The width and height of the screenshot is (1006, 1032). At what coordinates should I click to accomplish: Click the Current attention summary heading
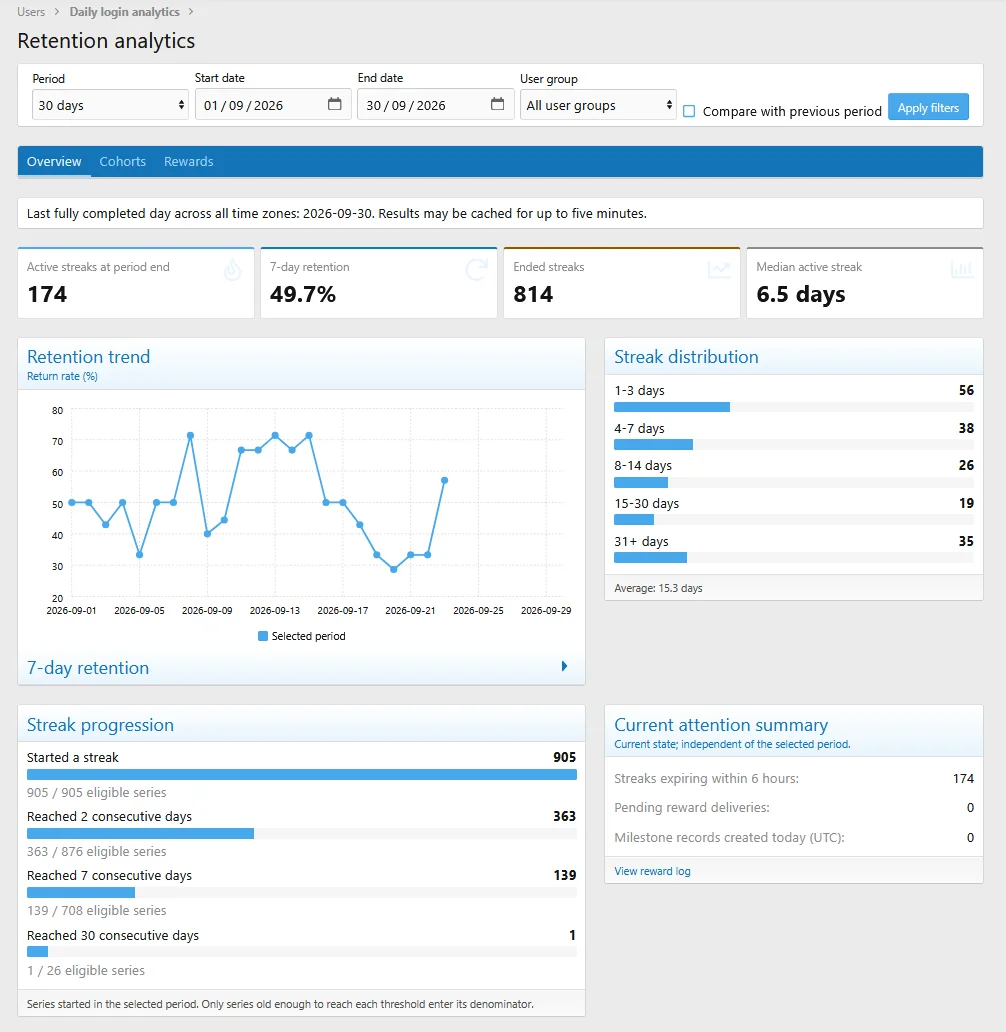[721, 725]
